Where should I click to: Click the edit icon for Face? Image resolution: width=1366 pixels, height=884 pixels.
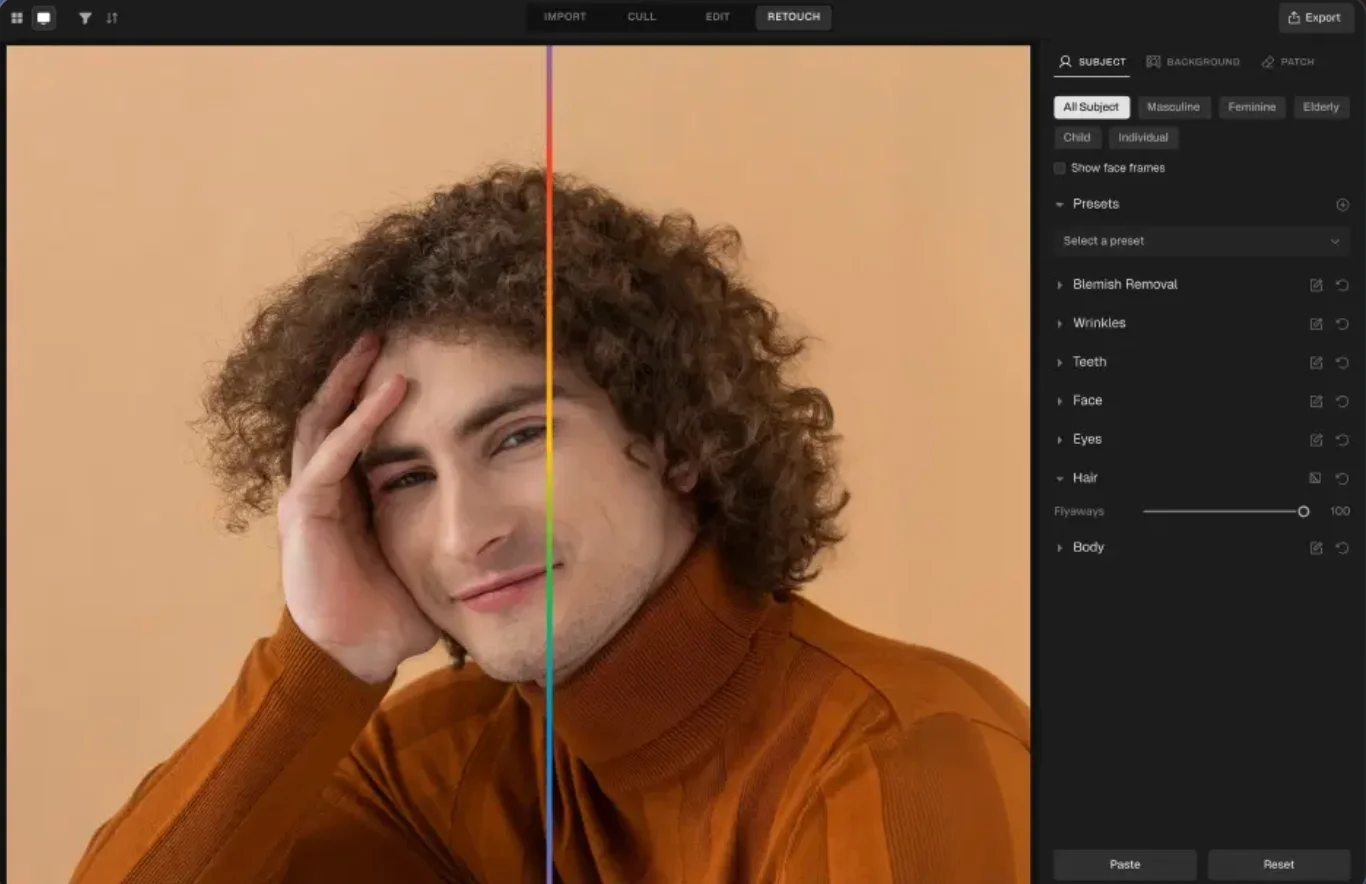tap(1316, 401)
